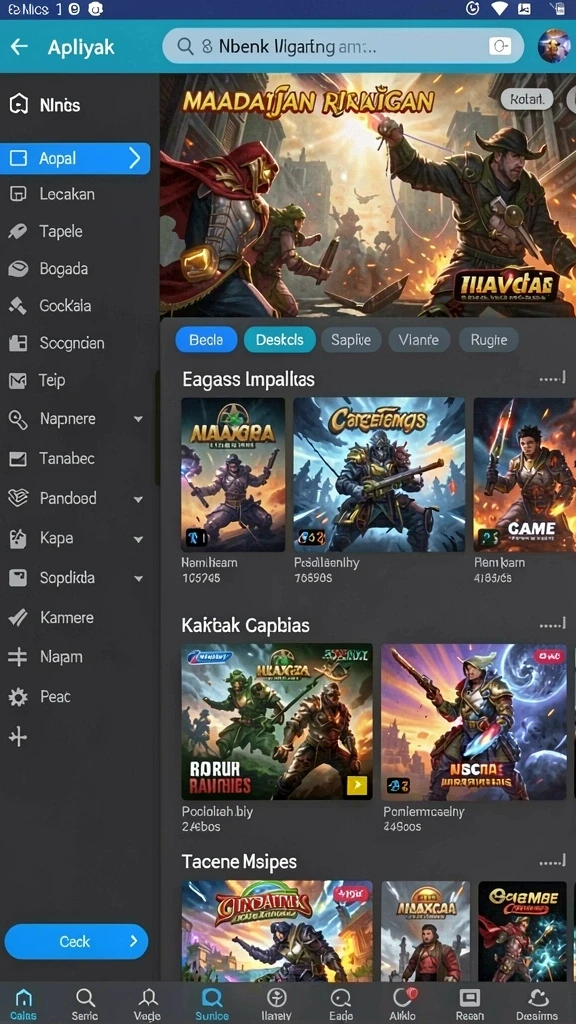Click the yellow play badge on Rorur card
Image resolution: width=576 pixels, height=1024 pixels.
pyautogui.click(x=357, y=785)
